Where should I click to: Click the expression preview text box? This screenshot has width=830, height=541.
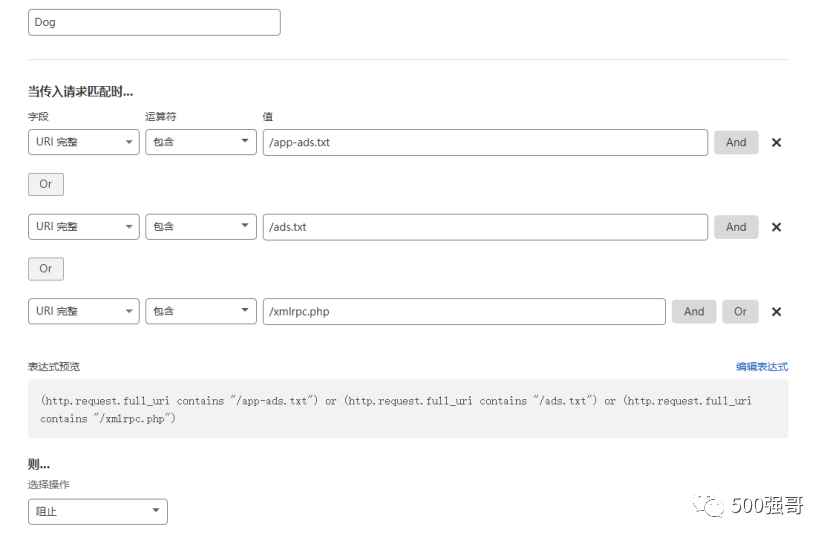pos(408,409)
